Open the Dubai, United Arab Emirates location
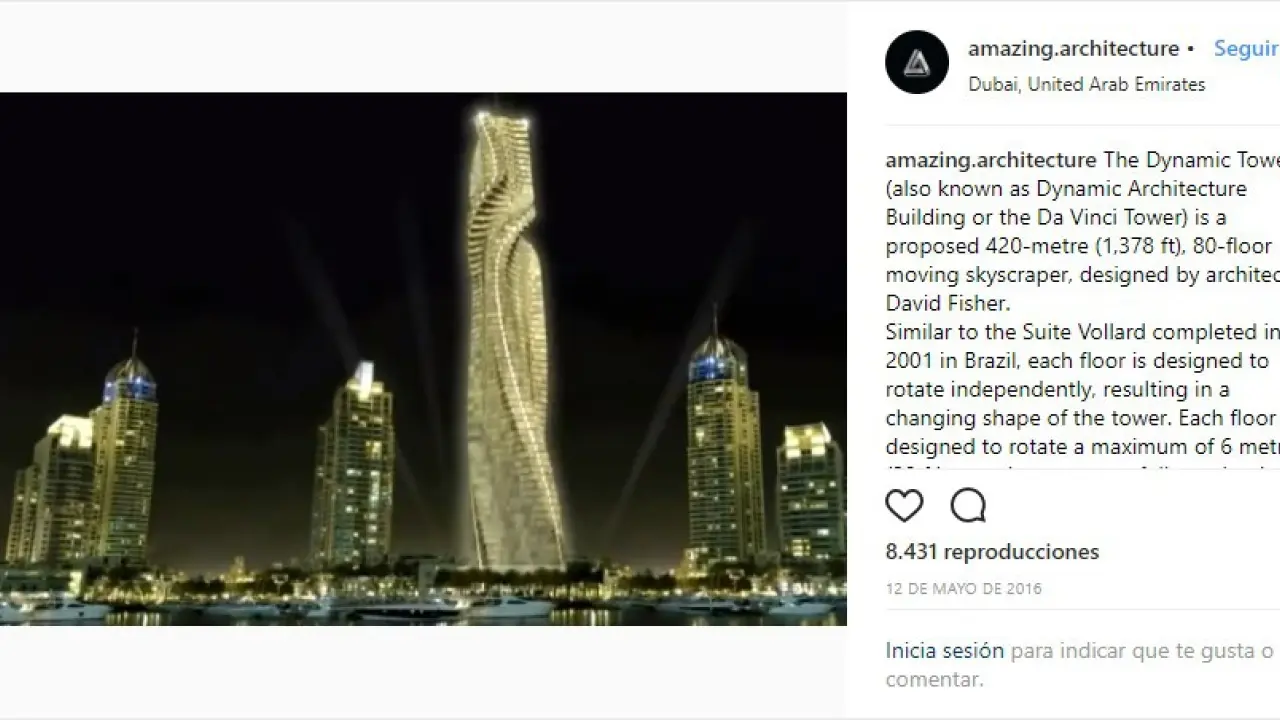The image size is (1280, 720). pyautogui.click(x=1086, y=84)
